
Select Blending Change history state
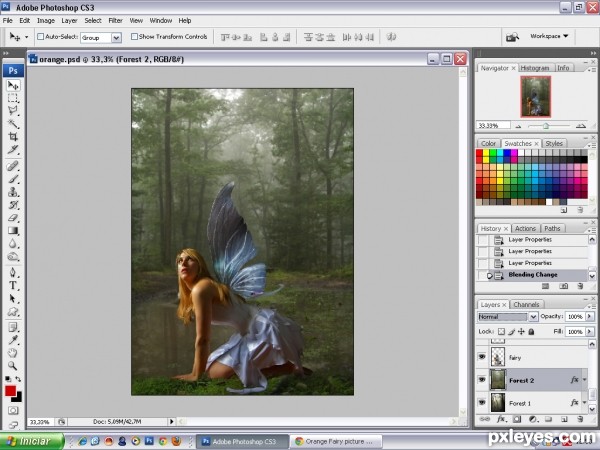pyautogui.click(x=533, y=275)
